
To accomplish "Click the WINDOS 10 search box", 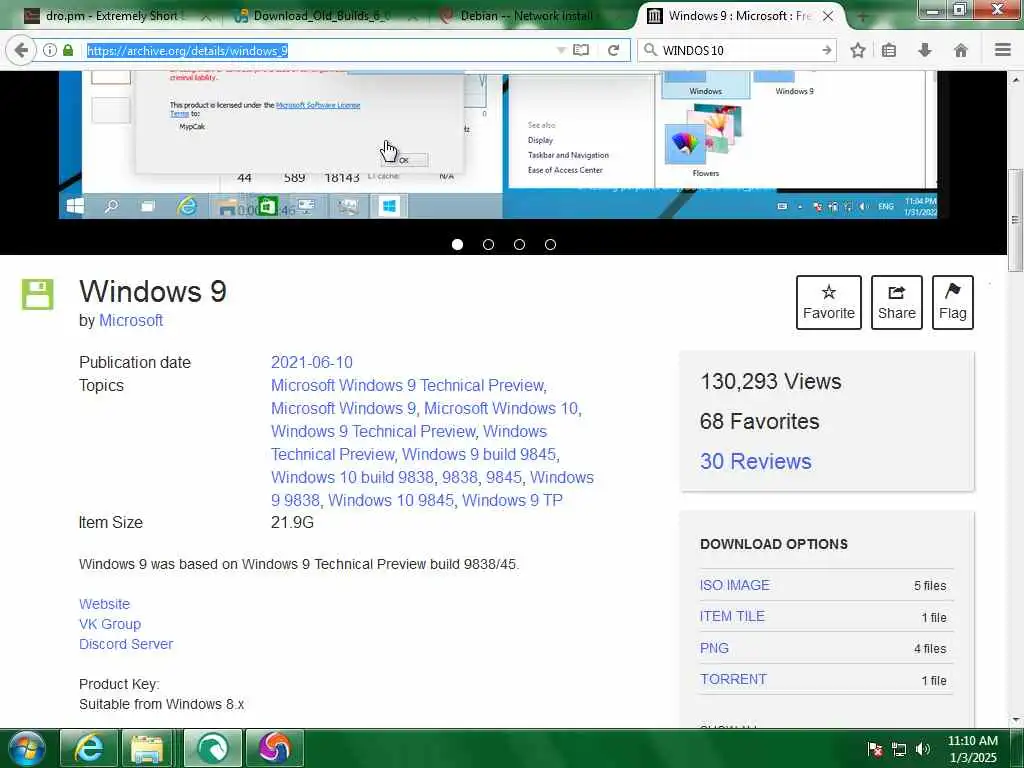I will pos(737,50).
